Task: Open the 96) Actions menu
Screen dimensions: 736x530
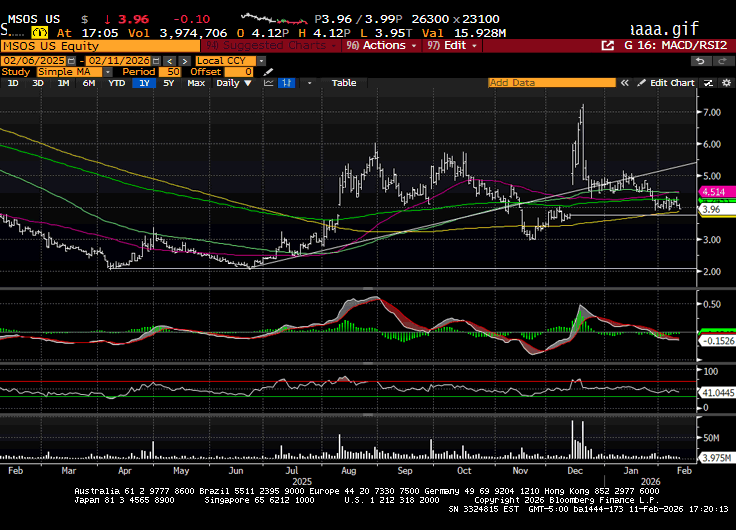Action: coord(381,46)
